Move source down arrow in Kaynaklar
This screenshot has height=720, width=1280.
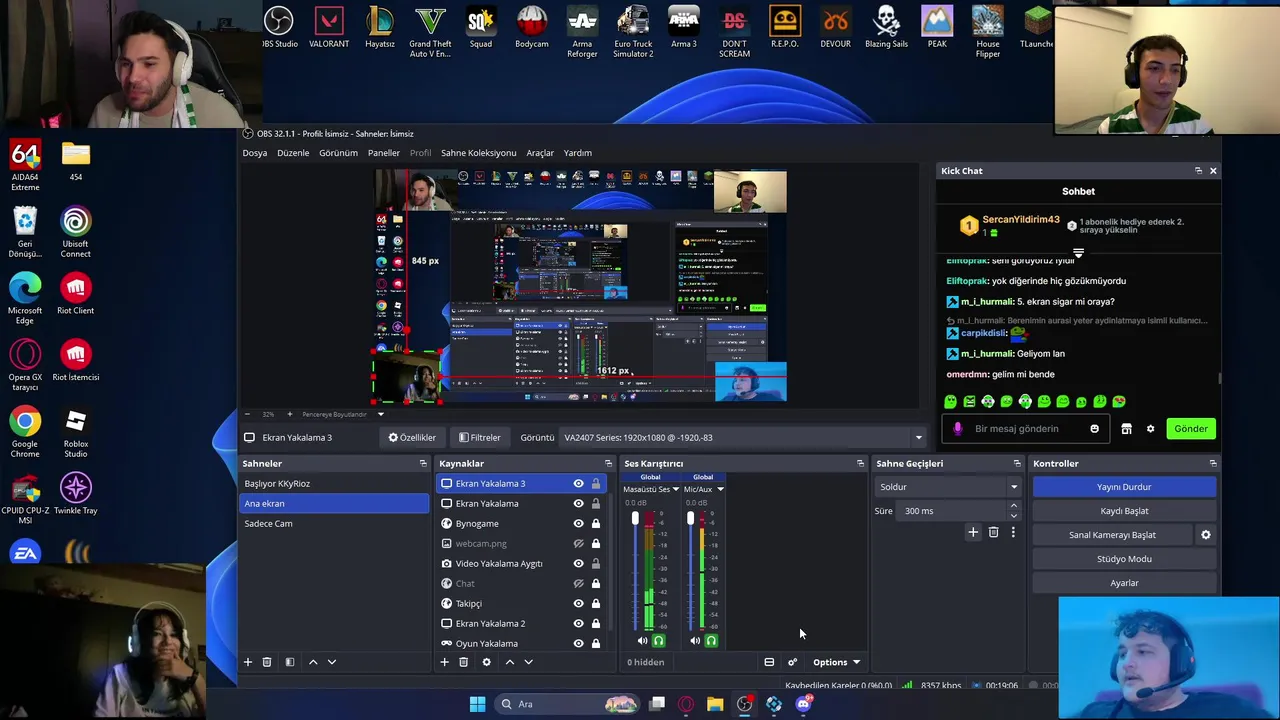coord(529,662)
